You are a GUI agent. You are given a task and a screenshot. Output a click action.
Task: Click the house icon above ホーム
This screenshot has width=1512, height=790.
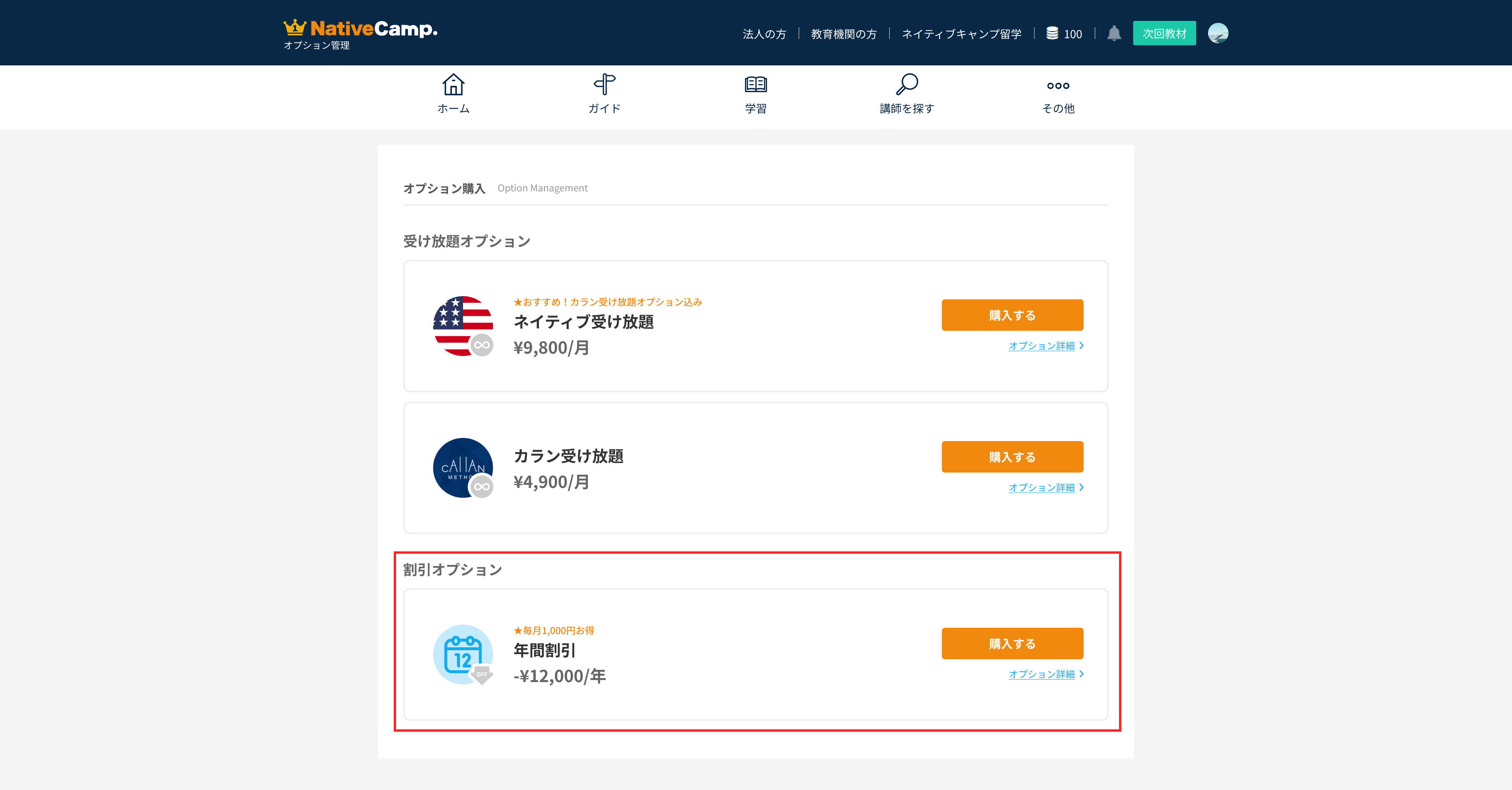[x=453, y=85]
